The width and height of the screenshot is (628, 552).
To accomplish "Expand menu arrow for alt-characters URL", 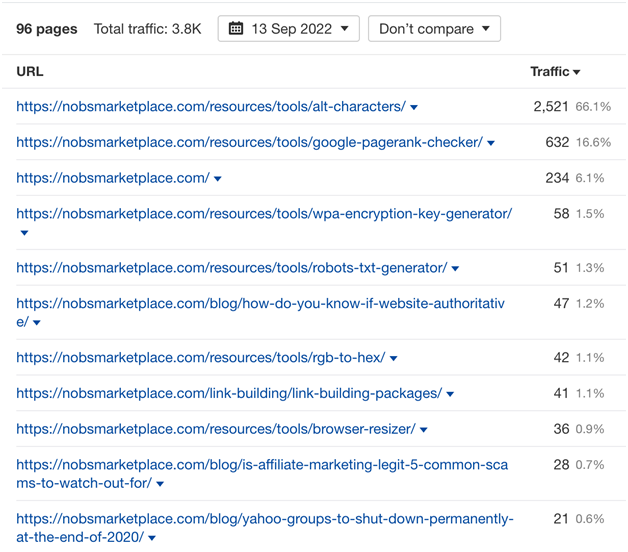I will (414, 108).
